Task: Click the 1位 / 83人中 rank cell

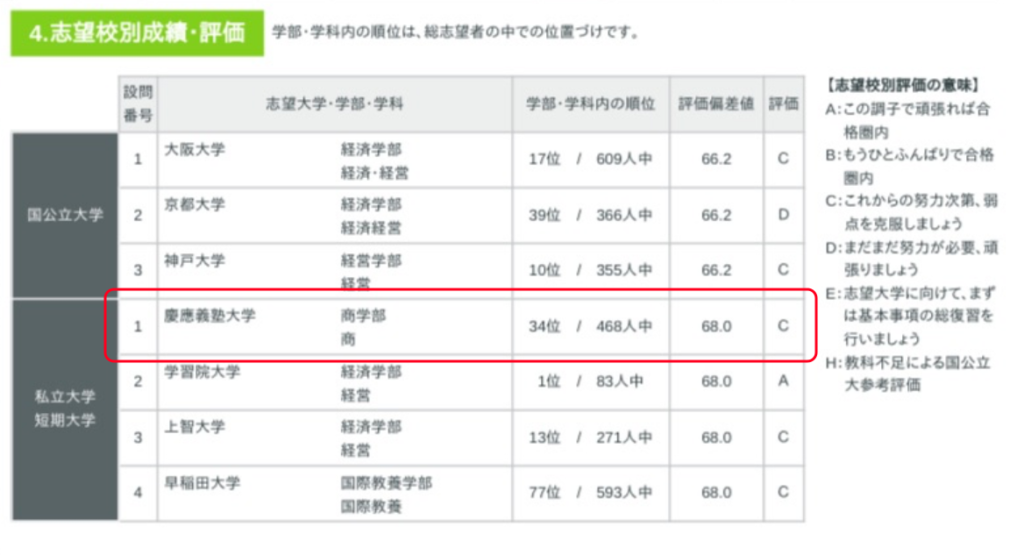Action: point(591,381)
